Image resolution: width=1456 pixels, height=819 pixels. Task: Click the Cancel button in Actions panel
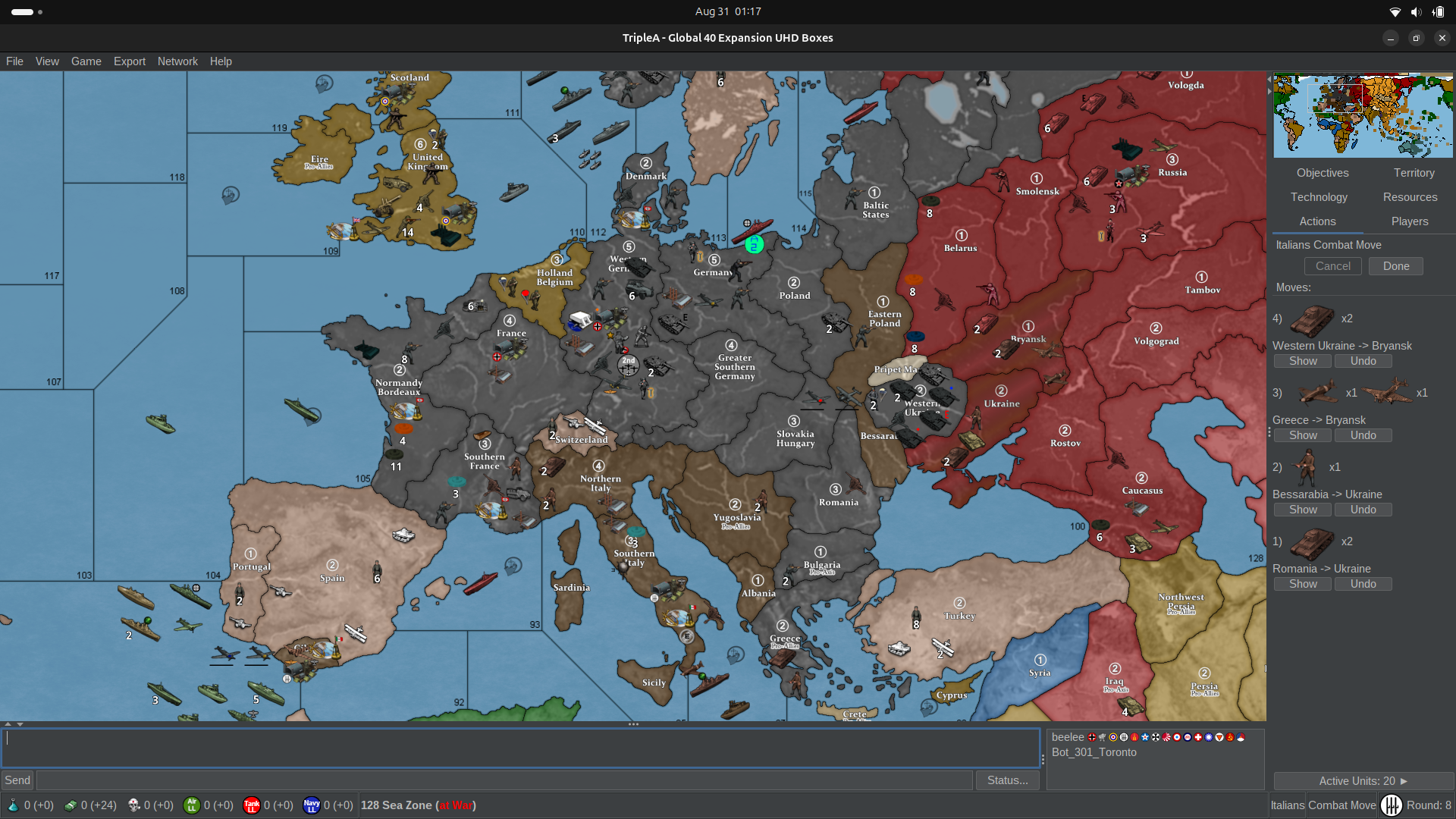pos(1333,266)
